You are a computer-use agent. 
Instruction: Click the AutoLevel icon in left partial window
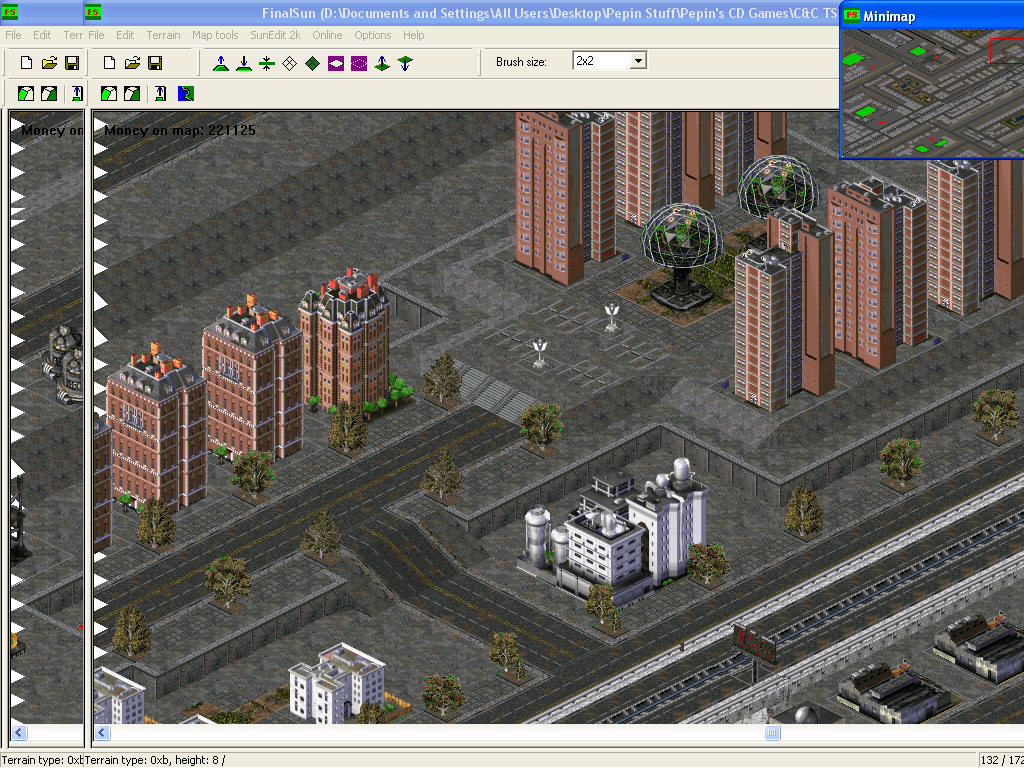click(x=77, y=93)
